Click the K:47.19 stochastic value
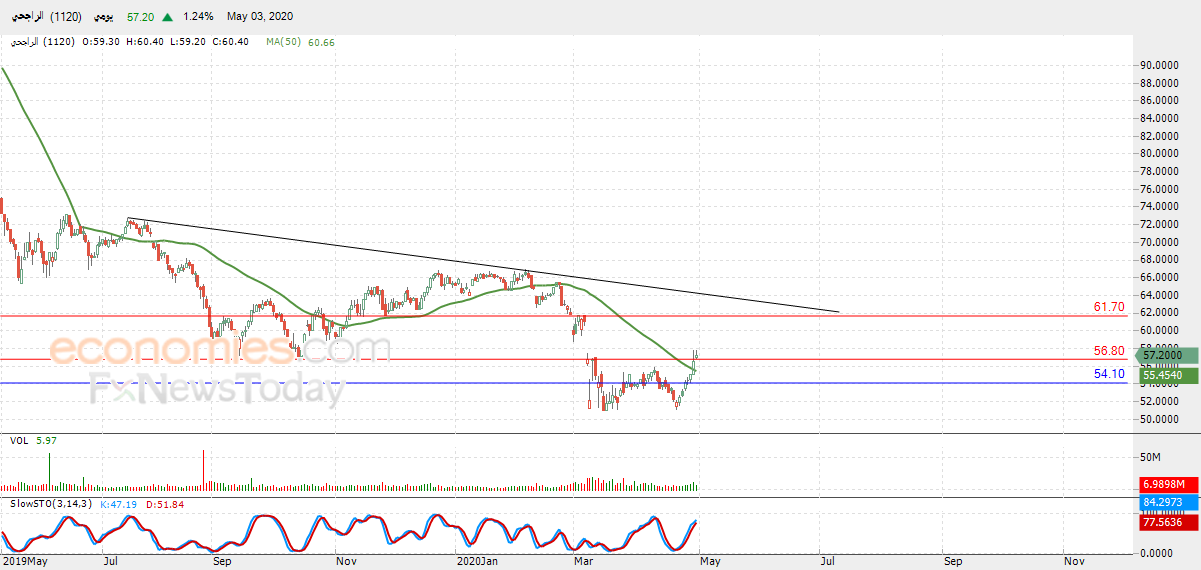 tap(120, 503)
